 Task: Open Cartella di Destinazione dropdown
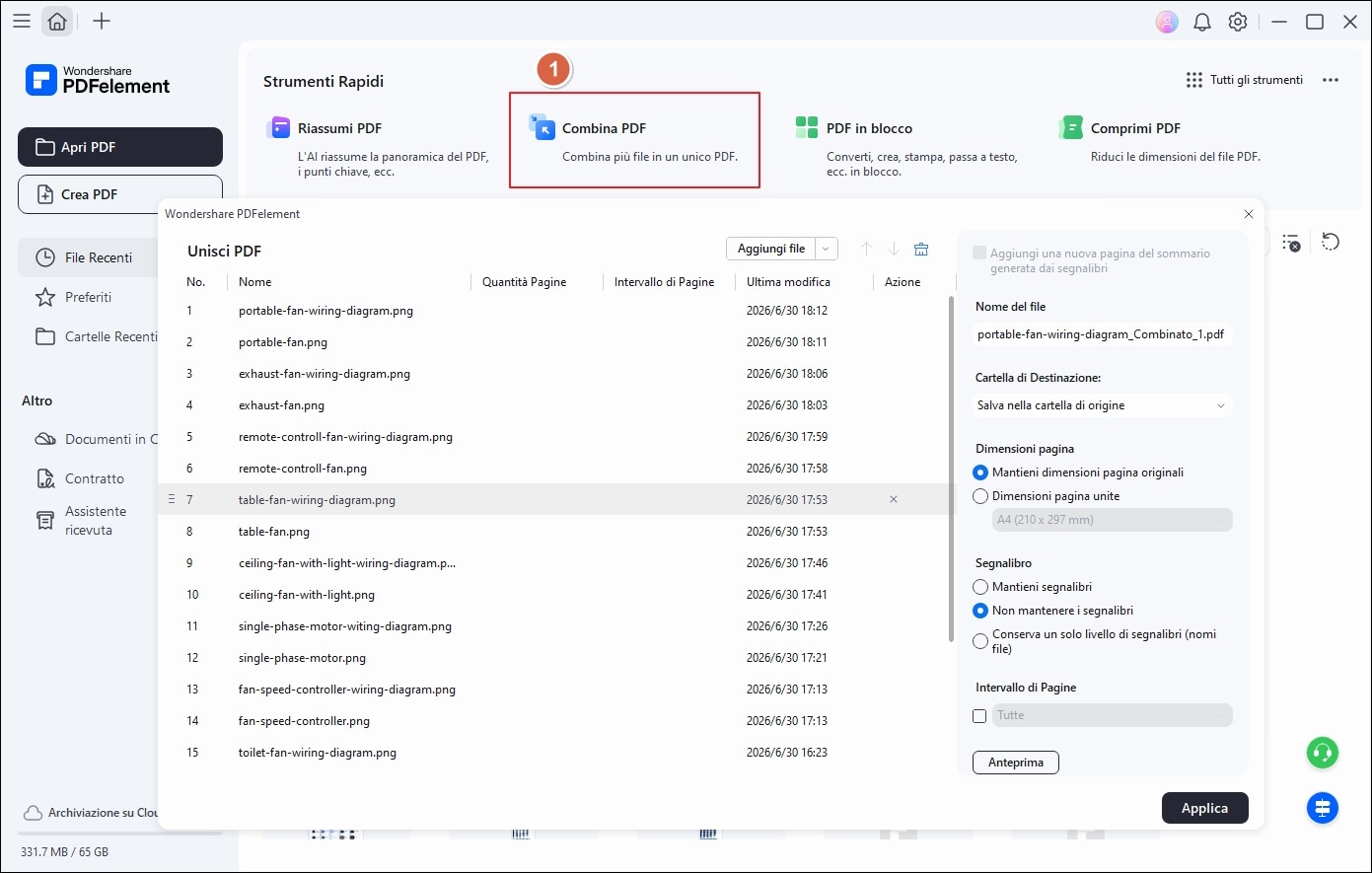pyautogui.click(x=1102, y=405)
